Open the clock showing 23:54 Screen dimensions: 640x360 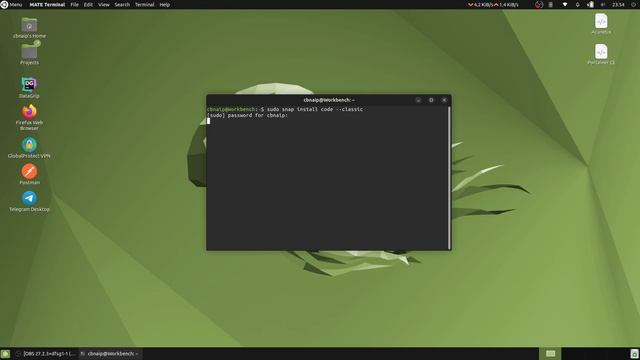point(618,4)
